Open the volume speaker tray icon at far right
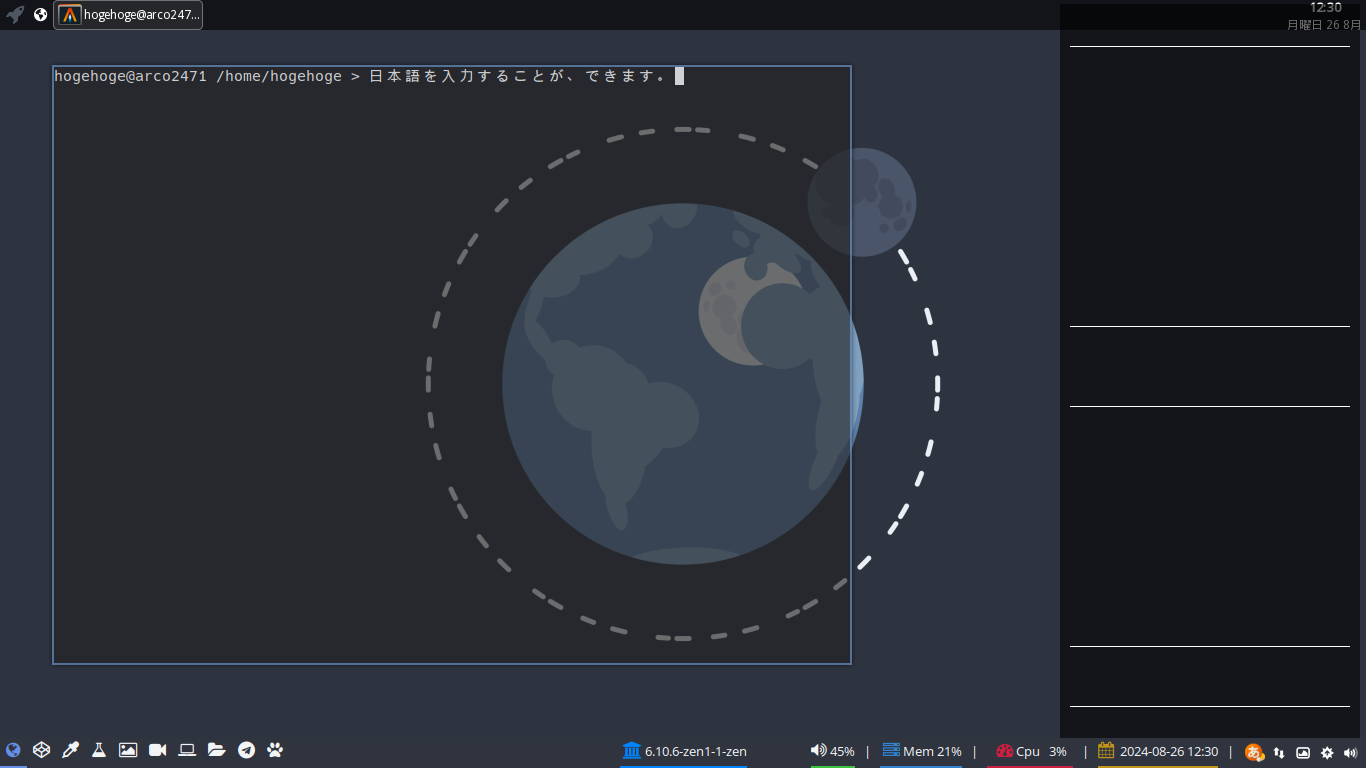The width and height of the screenshot is (1366, 768). coord(1350,753)
